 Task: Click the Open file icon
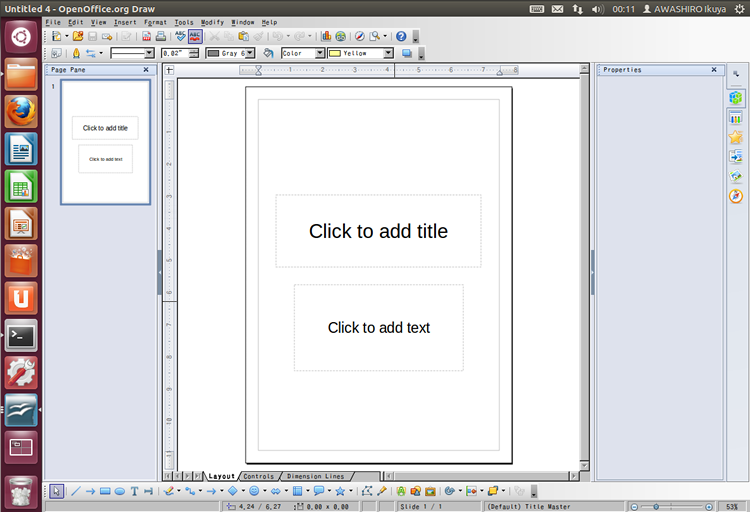pos(78,36)
